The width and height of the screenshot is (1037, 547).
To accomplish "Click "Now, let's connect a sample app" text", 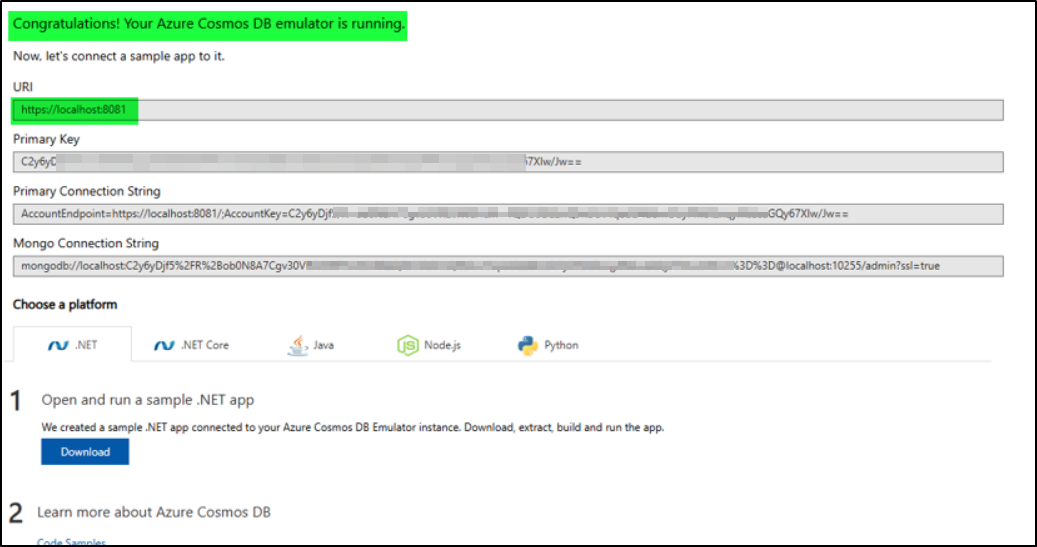I will [119, 56].
